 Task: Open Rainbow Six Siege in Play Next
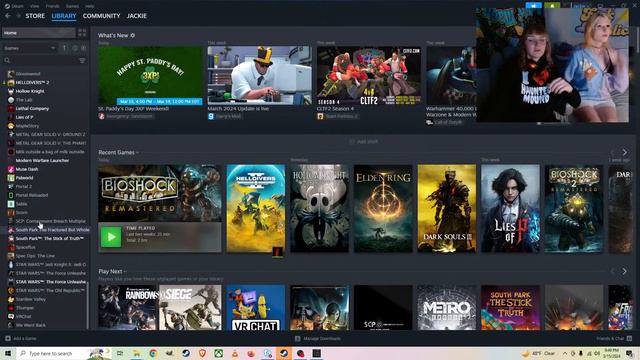[x=160, y=307]
